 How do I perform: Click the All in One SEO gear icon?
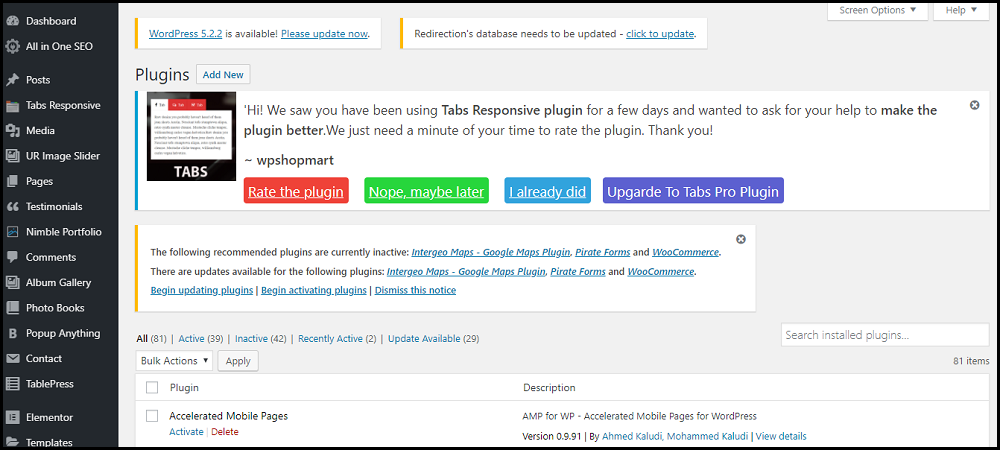point(12,47)
